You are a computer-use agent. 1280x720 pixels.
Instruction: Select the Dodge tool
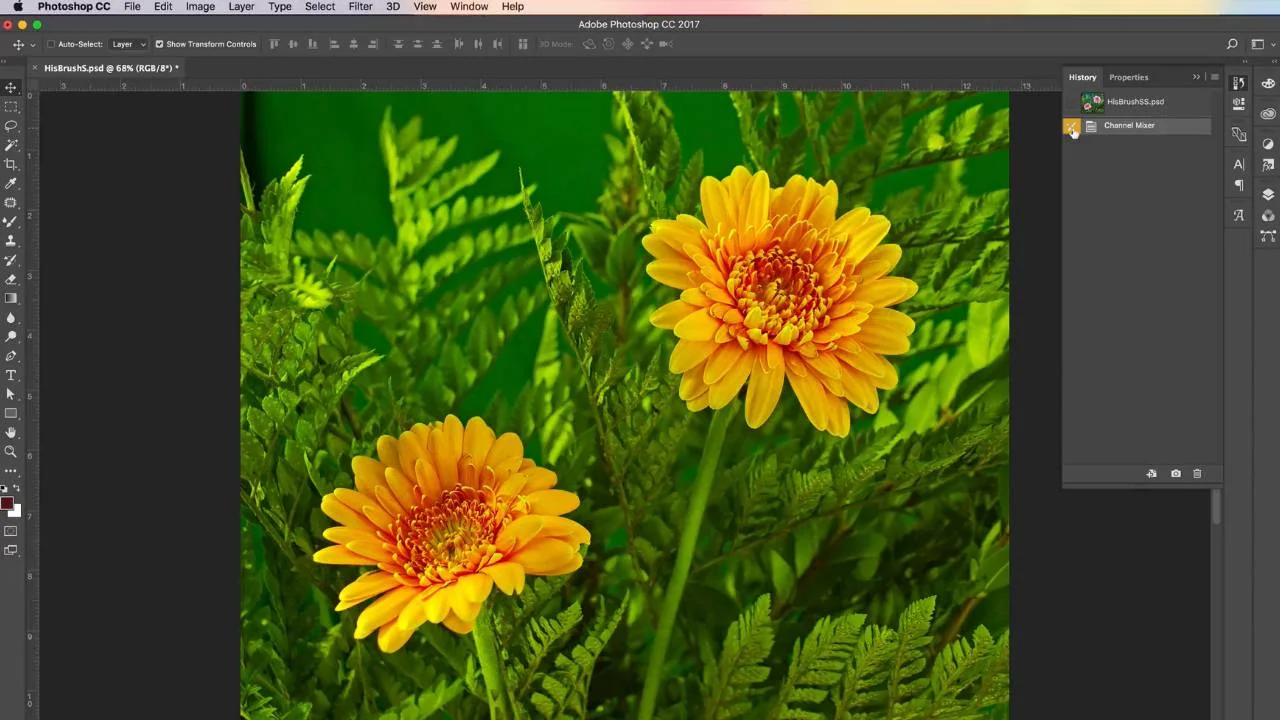(x=11, y=337)
